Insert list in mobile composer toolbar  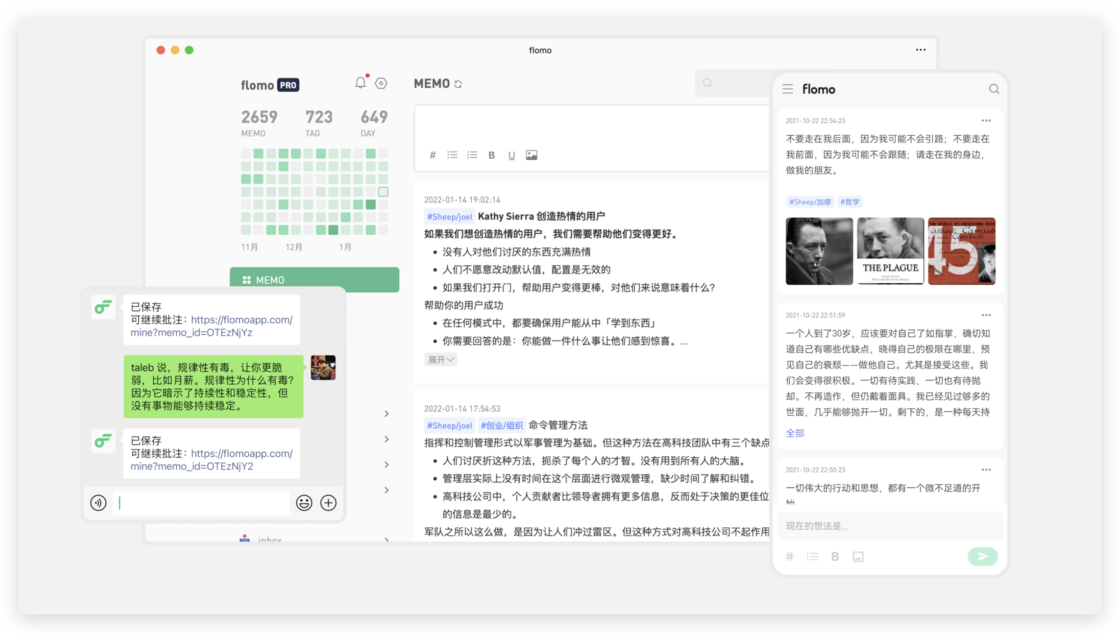812,557
